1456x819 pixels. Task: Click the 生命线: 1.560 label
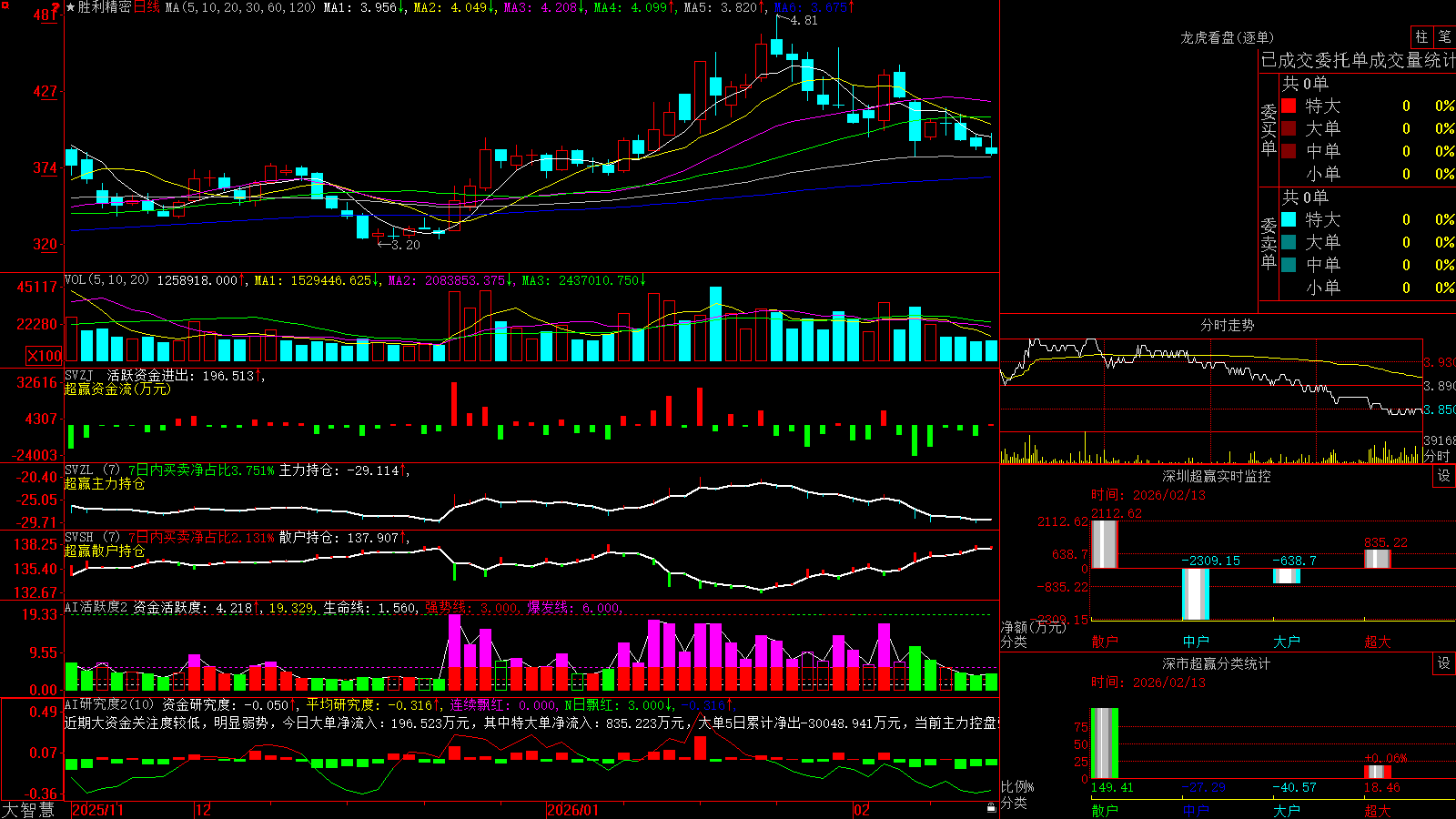370,608
